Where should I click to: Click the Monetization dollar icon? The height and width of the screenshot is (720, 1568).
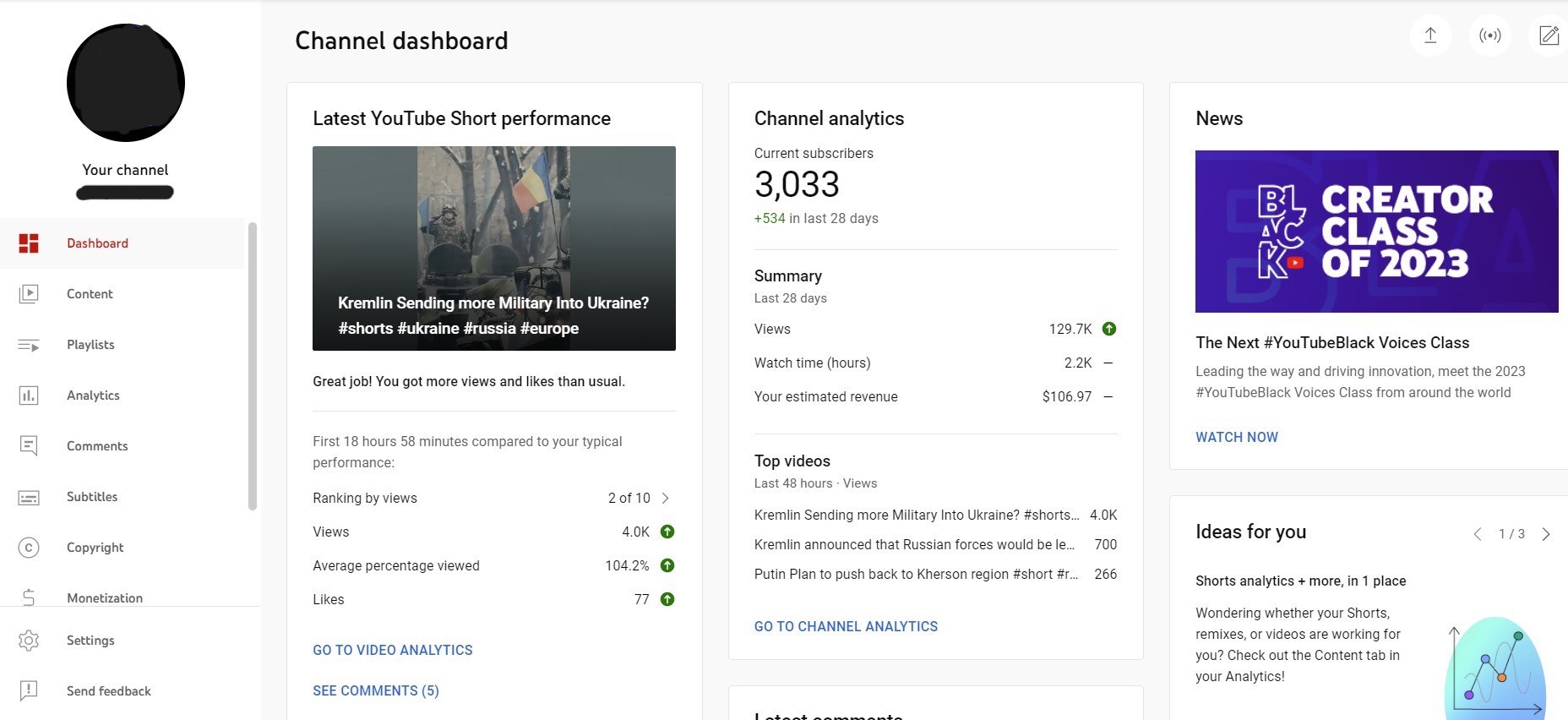point(29,597)
